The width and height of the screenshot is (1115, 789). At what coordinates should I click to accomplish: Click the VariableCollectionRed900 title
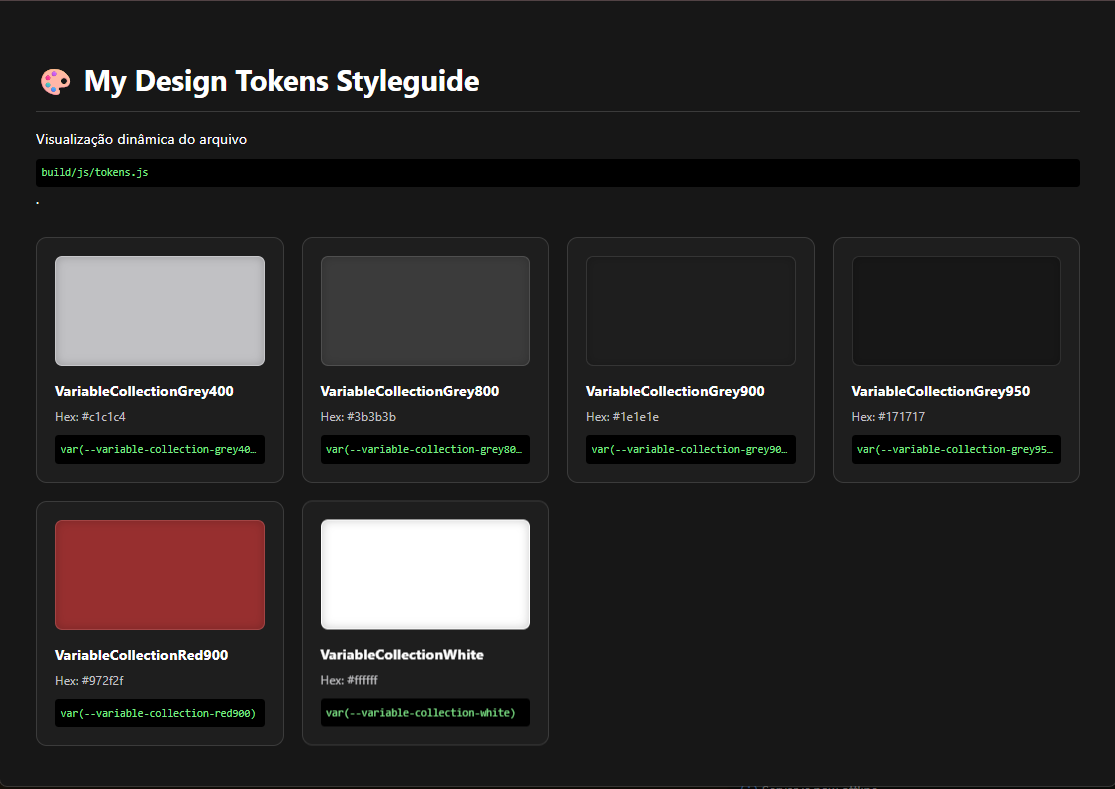tap(142, 655)
